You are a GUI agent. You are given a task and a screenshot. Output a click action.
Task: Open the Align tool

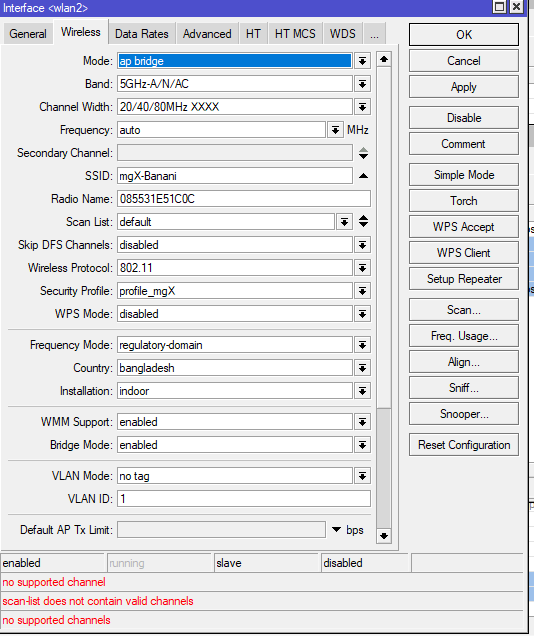463,362
